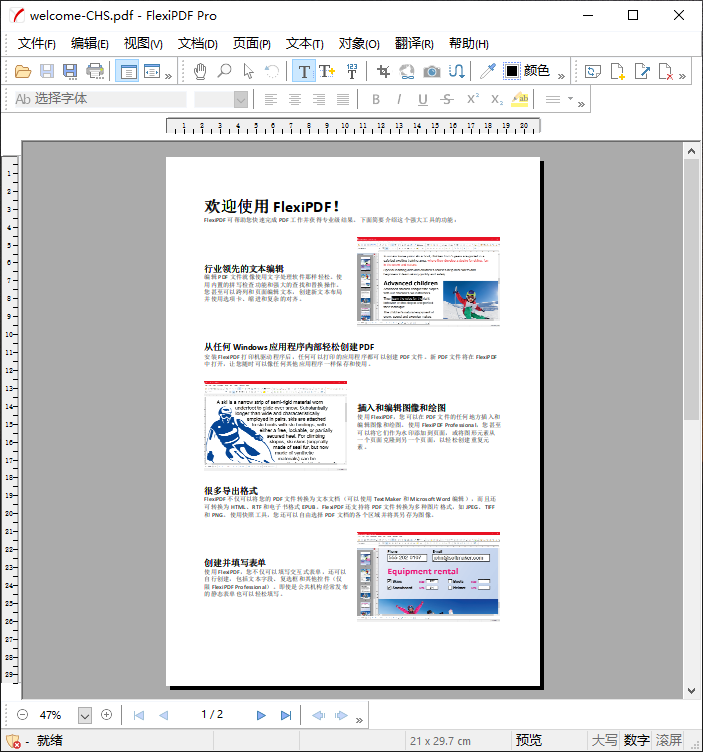
Task: Click the Align left icon
Action: pyautogui.click(x=270, y=99)
